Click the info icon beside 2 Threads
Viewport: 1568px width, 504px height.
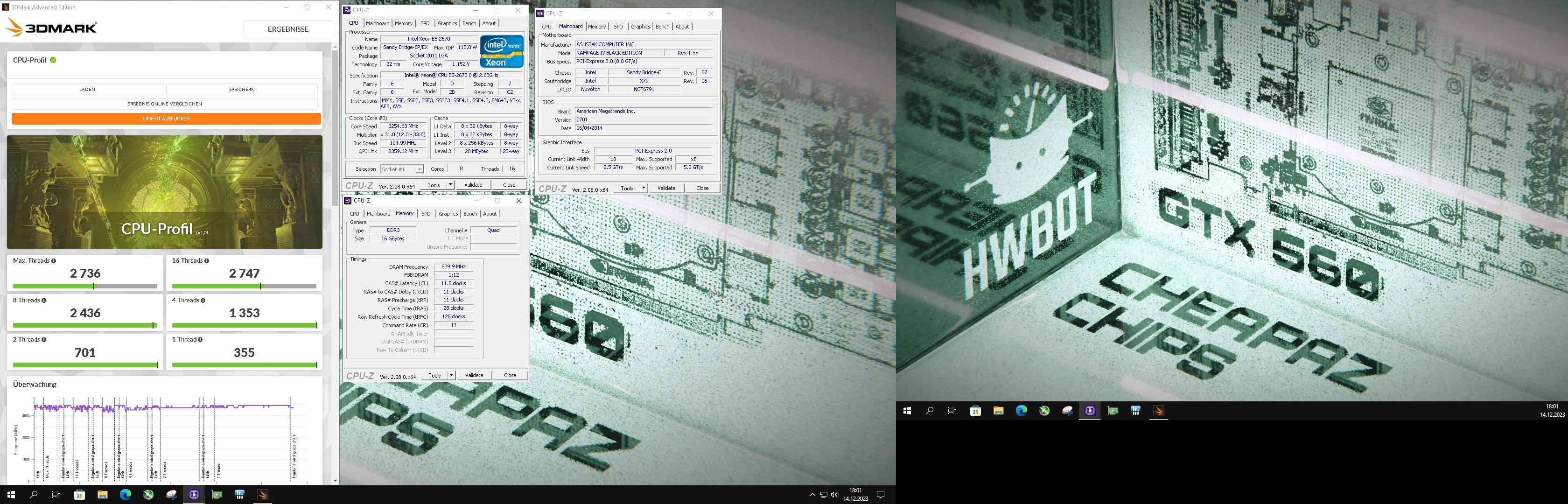click(x=43, y=340)
